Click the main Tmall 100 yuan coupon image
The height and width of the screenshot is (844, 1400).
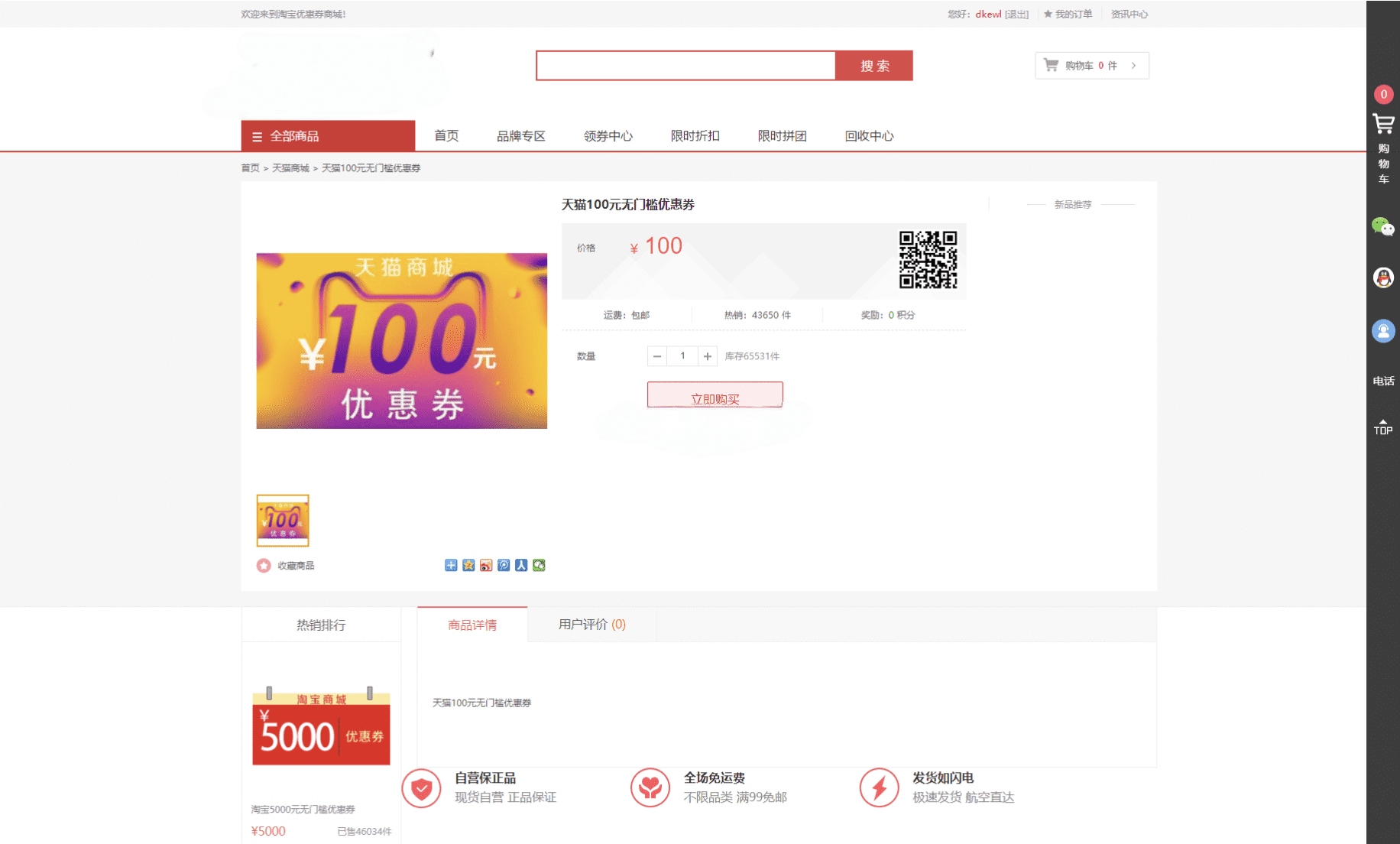[402, 341]
